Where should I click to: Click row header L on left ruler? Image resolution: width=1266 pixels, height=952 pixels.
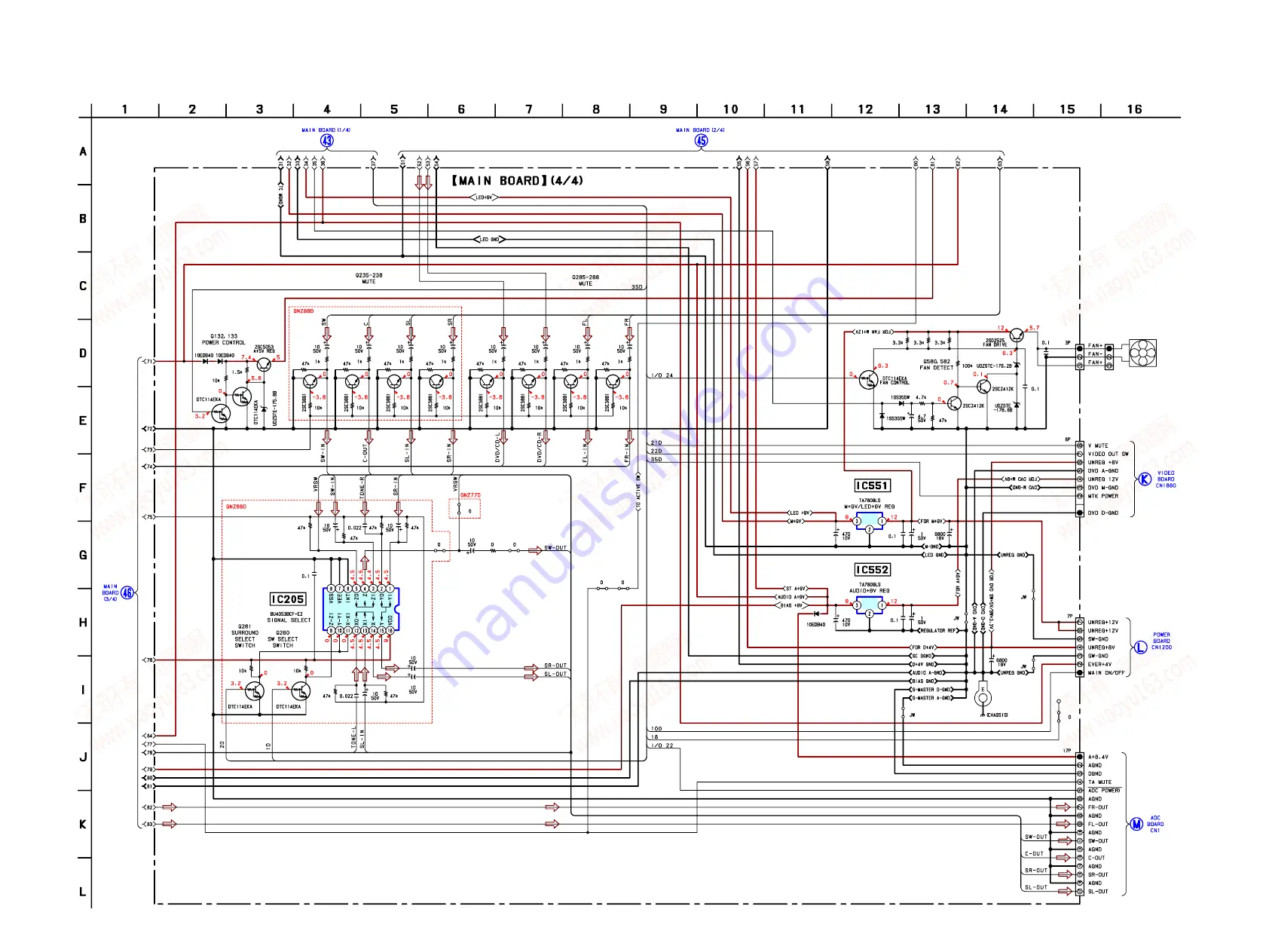(x=83, y=892)
